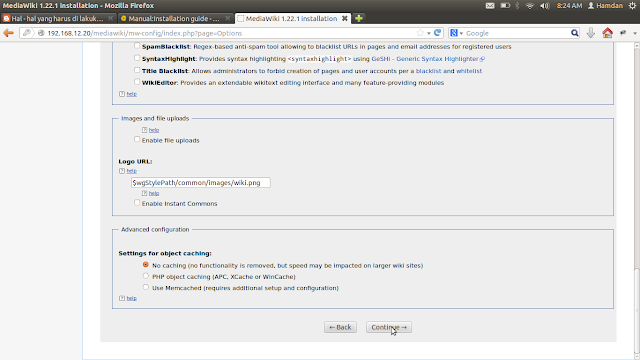Select Use Memcached option
The height and width of the screenshot is (360, 640).
click(146, 287)
